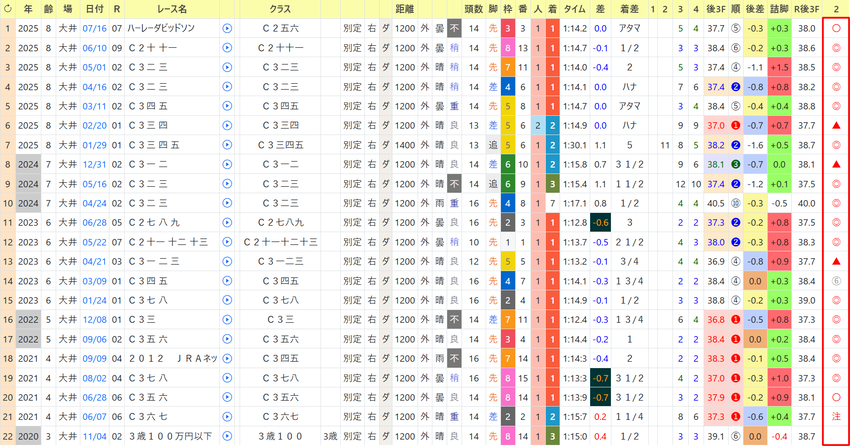This screenshot has width=850, height=446.
Task: Open the 01/29 date link
Action: point(94,145)
